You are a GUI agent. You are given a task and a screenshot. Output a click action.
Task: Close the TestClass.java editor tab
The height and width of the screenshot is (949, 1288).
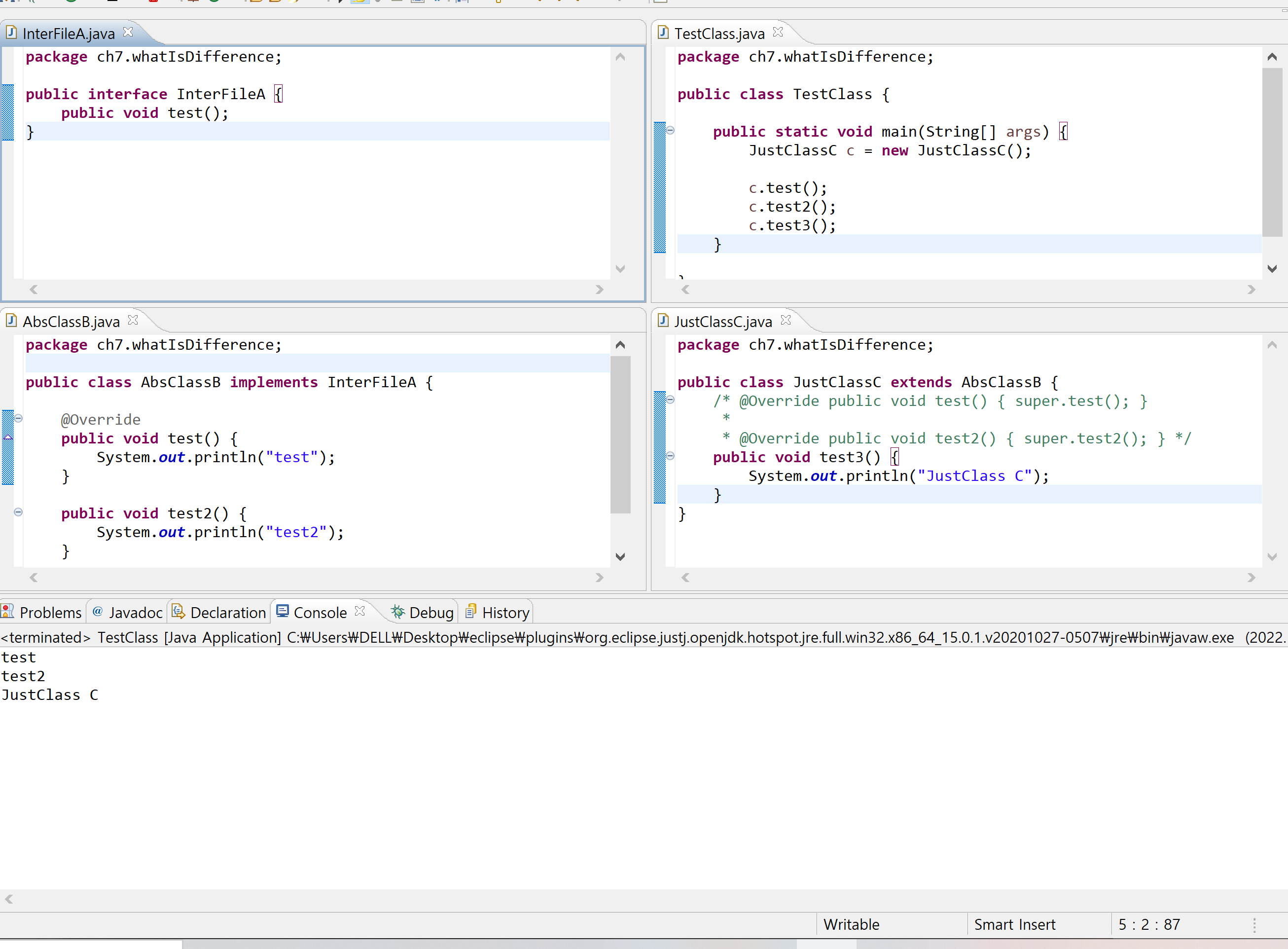[778, 32]
